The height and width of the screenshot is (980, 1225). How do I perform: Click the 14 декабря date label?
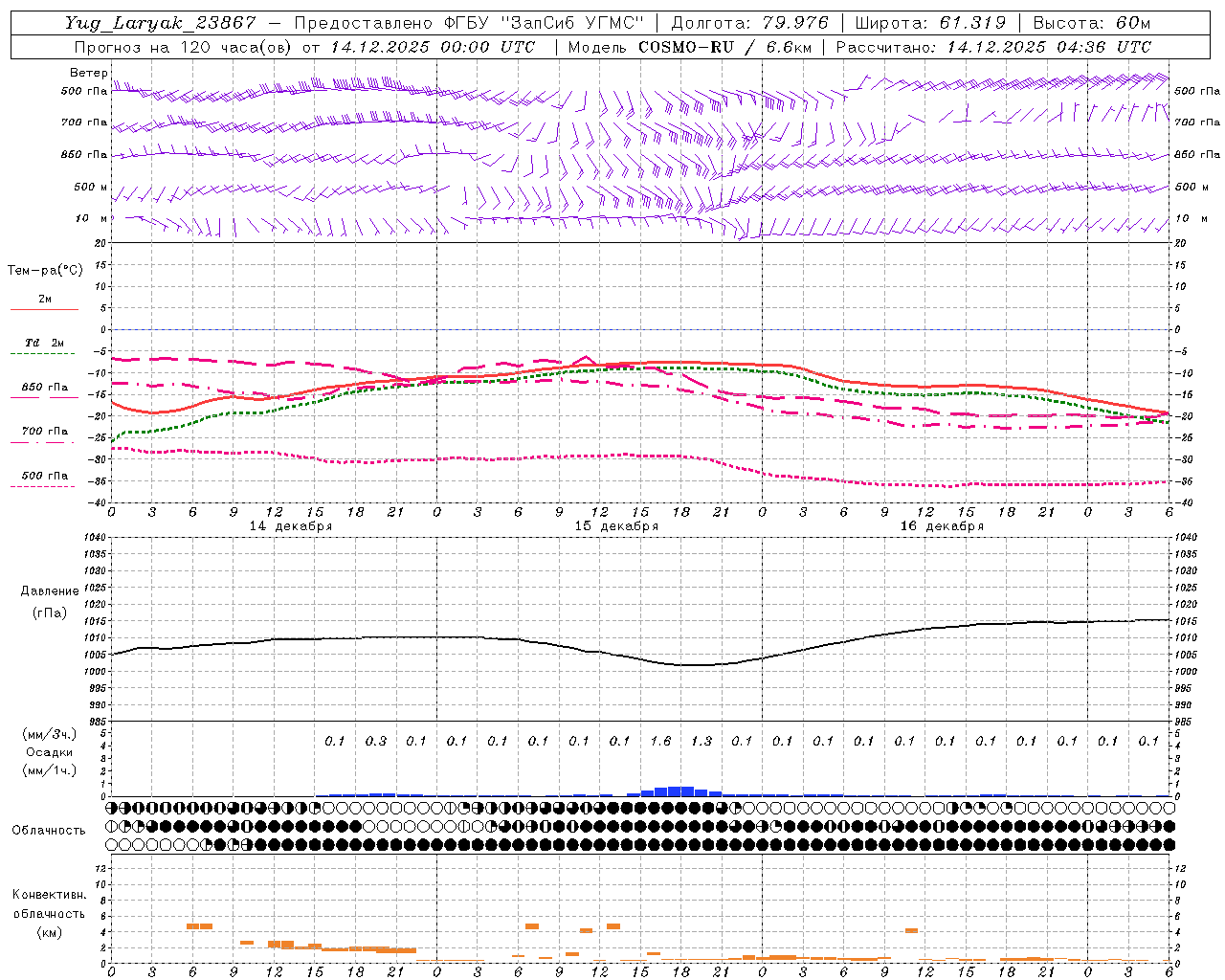coord(291,526)
